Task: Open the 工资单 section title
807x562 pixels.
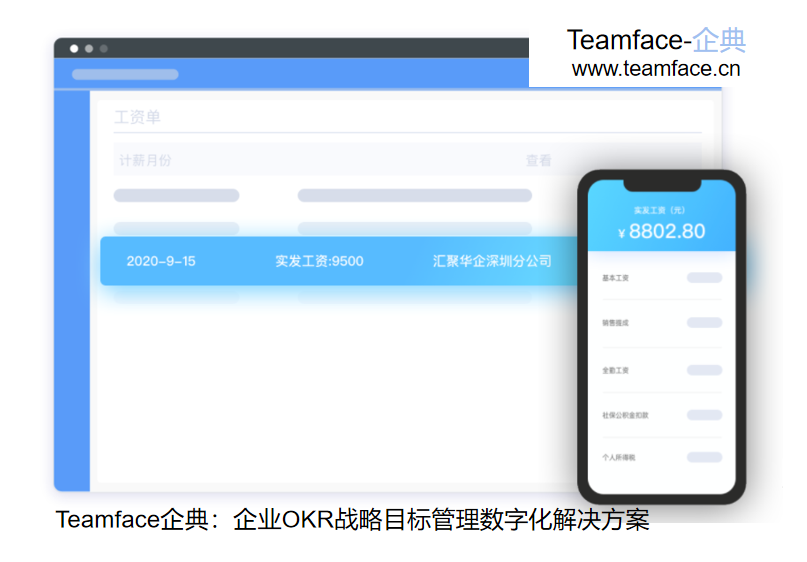Action: pyautogui.click(x=138, y=117)
